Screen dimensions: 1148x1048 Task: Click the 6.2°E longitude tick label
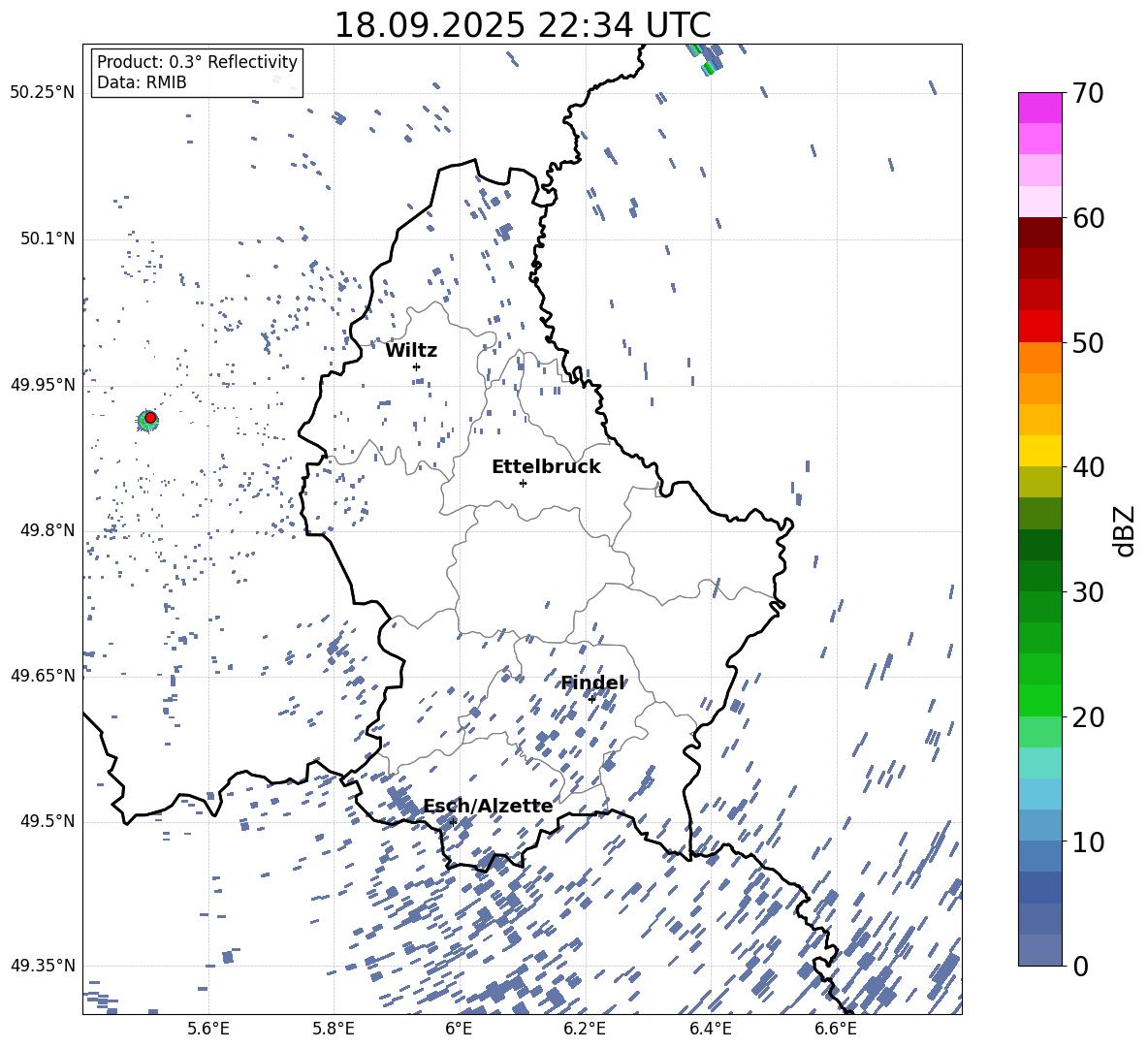(585, 1029)
